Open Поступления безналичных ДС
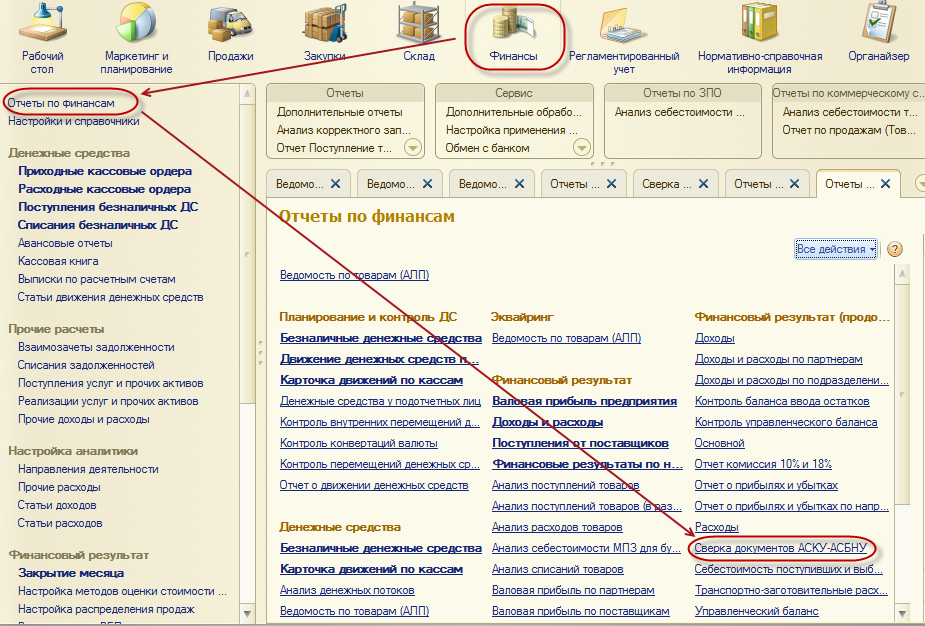Screen dimensions: 925x626 [108, 207]
